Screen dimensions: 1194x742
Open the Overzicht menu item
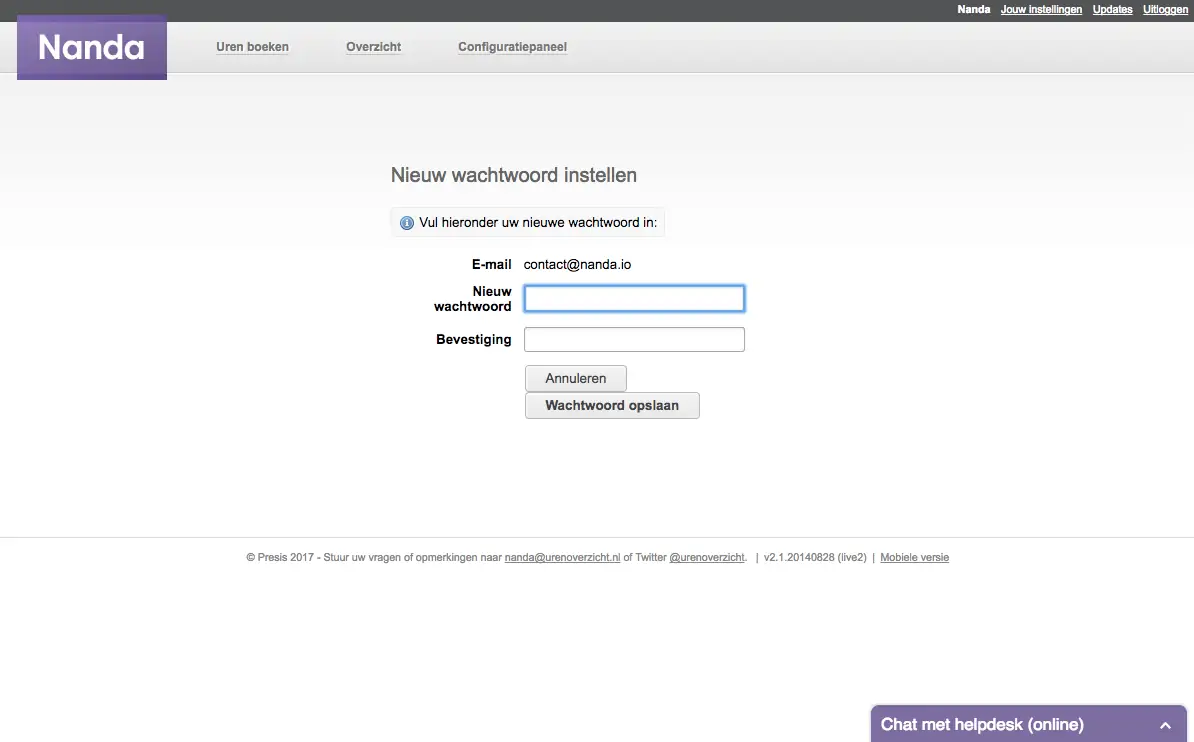click(x=373, y=46)
